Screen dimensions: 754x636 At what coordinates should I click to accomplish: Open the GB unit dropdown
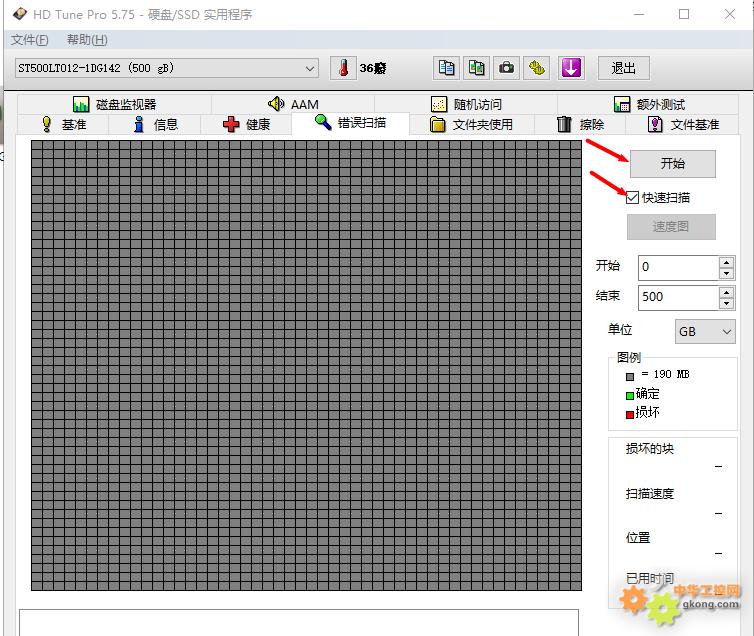[x=705, y=332]
